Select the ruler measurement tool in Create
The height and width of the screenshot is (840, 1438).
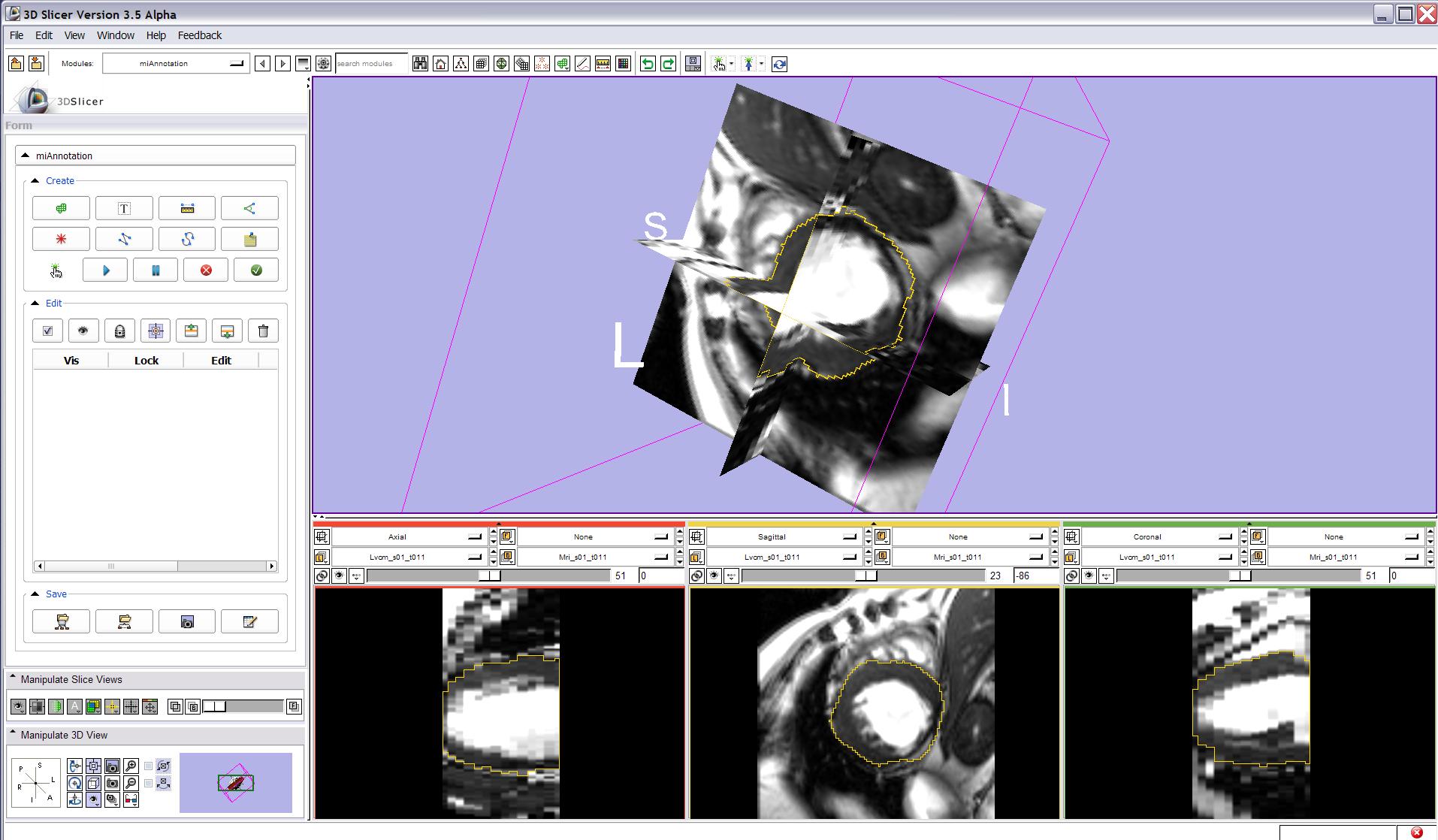tap(187, 209)
